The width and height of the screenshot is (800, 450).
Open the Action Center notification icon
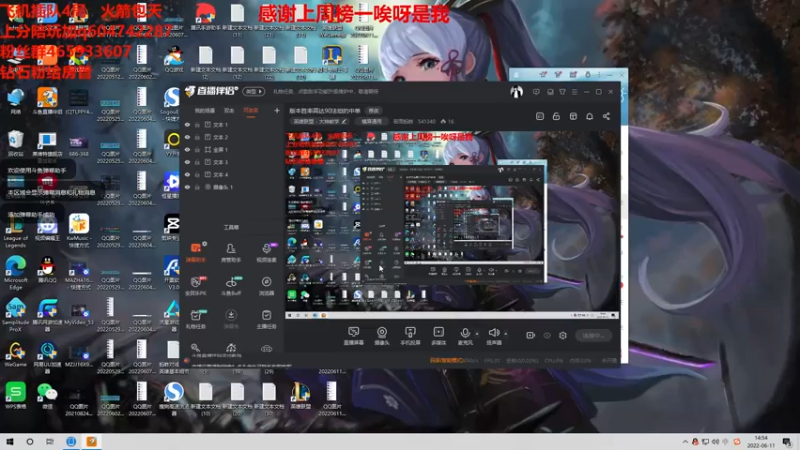pyautogui.click(x=787, y=442)
